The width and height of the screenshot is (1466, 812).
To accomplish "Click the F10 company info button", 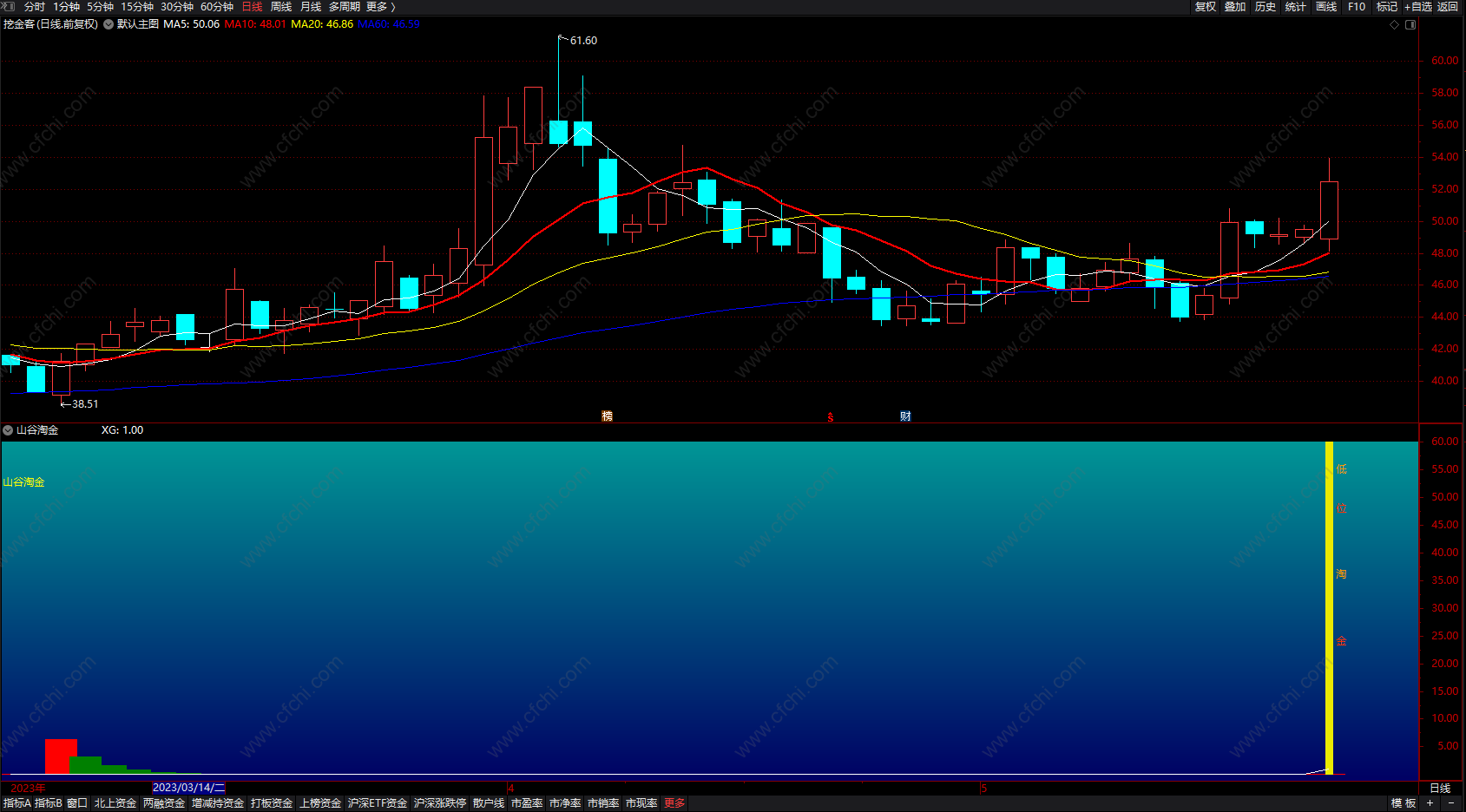I will [x=1356, y=7].
